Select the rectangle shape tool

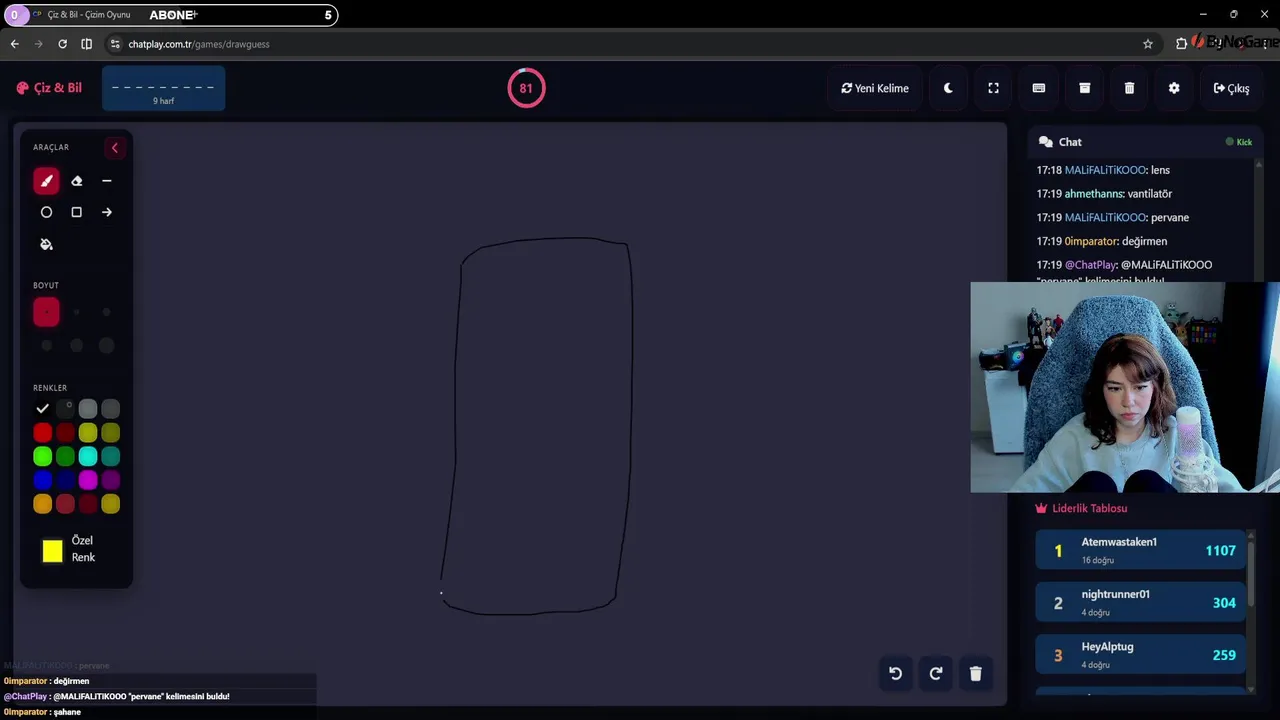pos(76,212)
